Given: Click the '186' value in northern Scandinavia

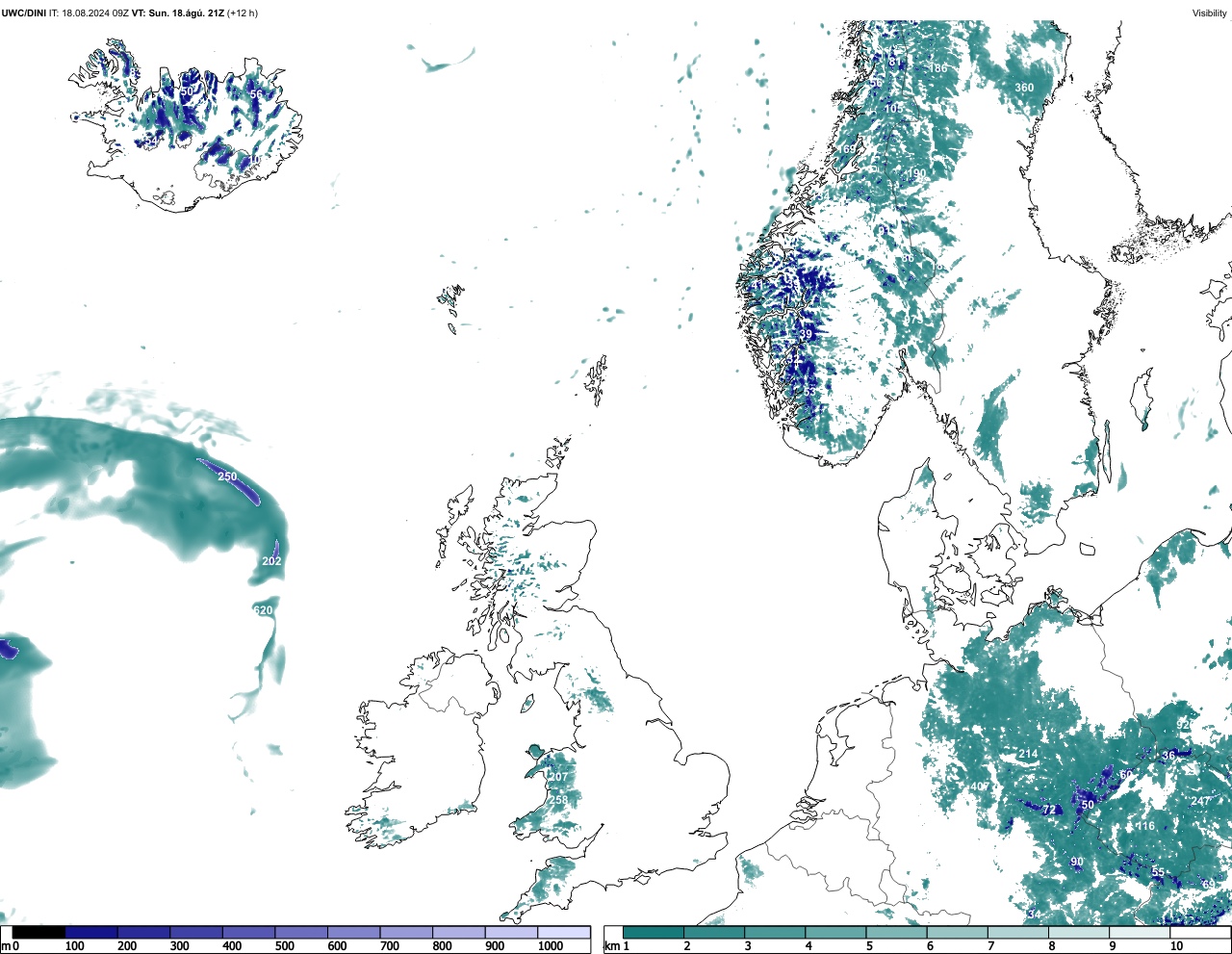Looking at the screenshot, I should coord(937,68).
